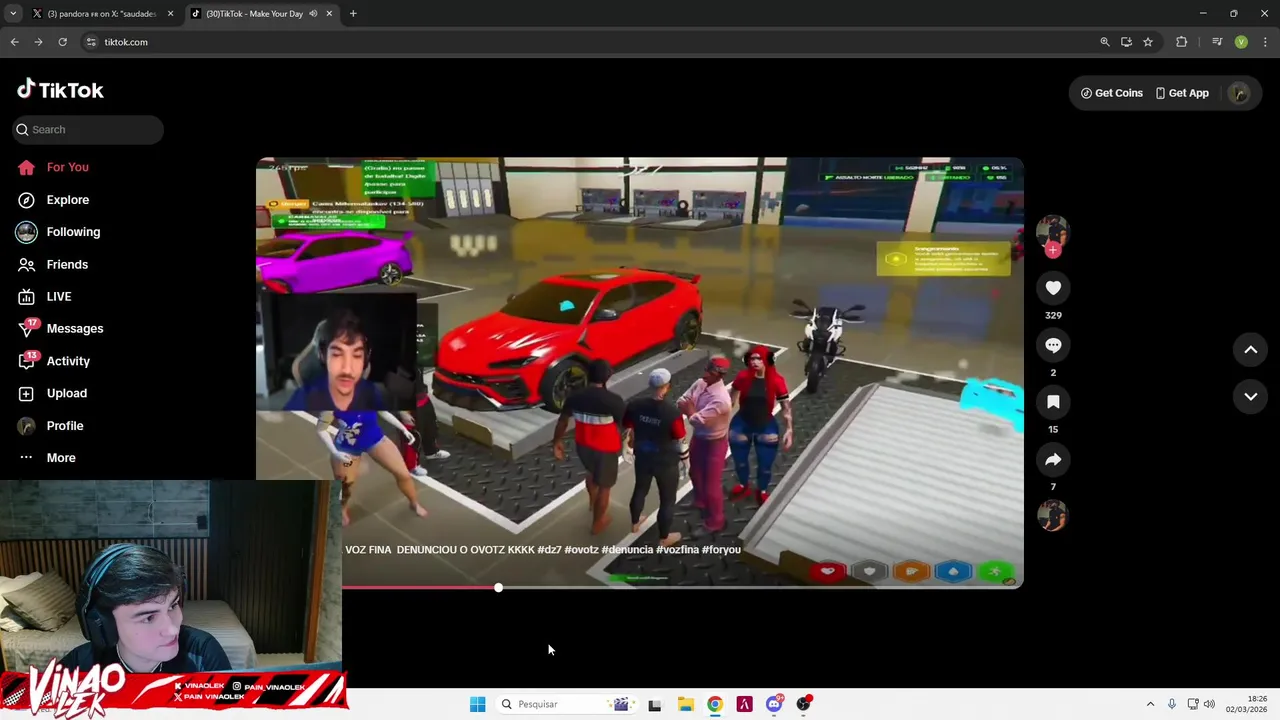Click the microphone icon in system tray
1280x720 pixels.
1171,704
